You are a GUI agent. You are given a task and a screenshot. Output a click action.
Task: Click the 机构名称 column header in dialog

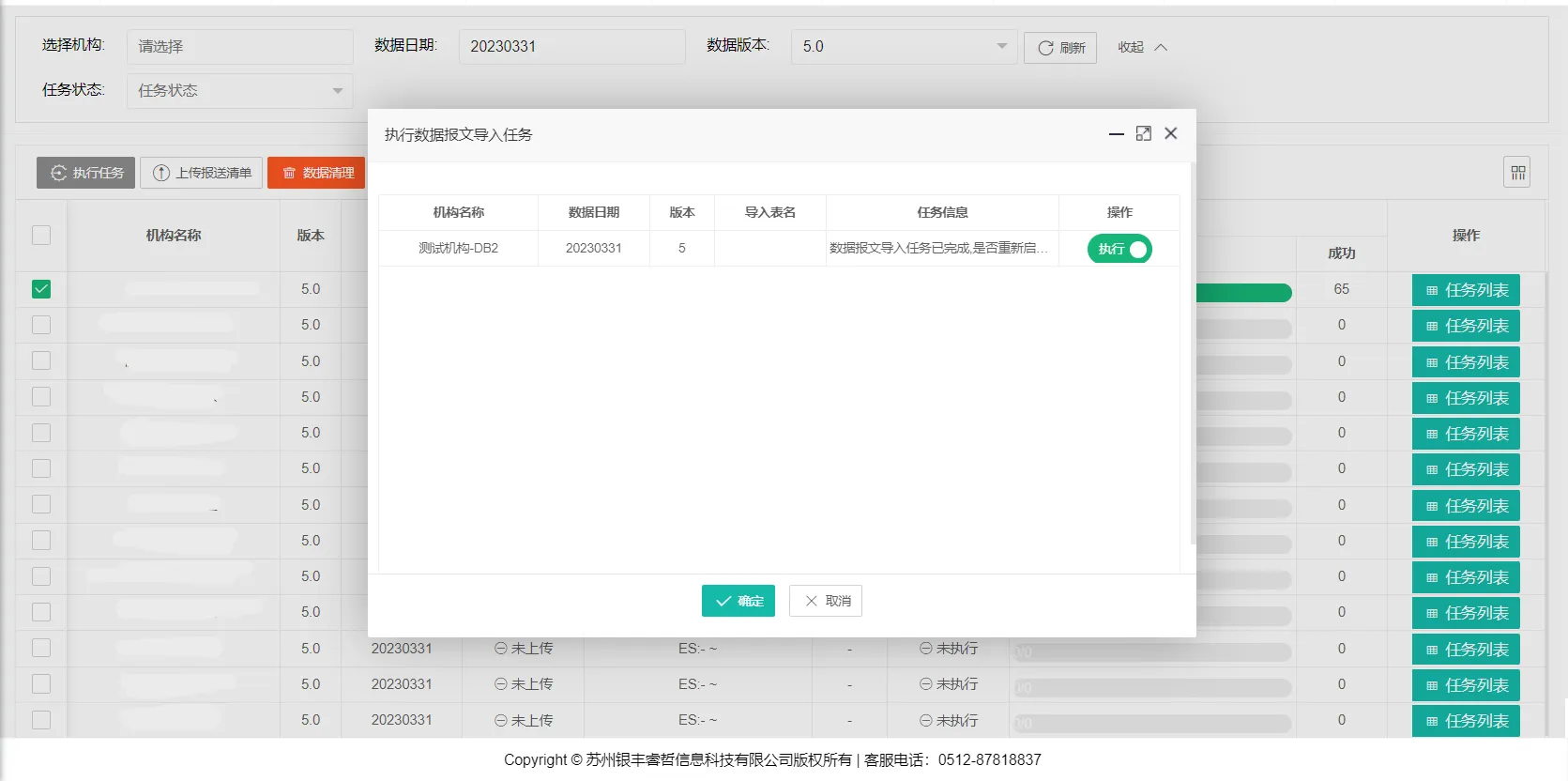point(458,212)
